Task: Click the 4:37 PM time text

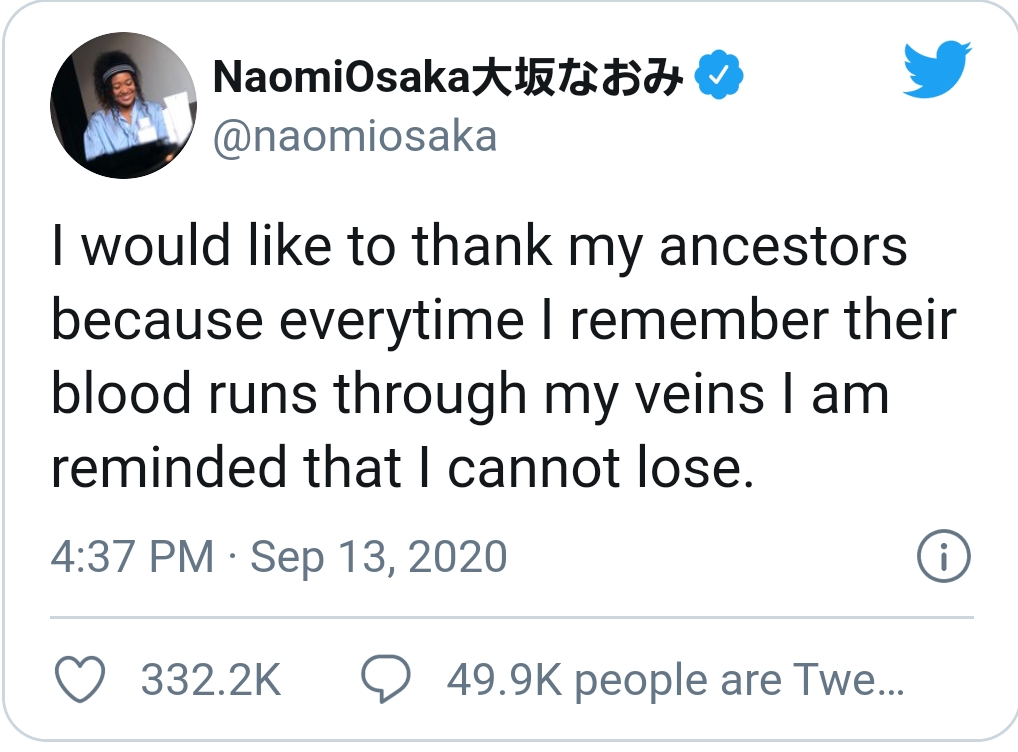Action: click(132, 557)
